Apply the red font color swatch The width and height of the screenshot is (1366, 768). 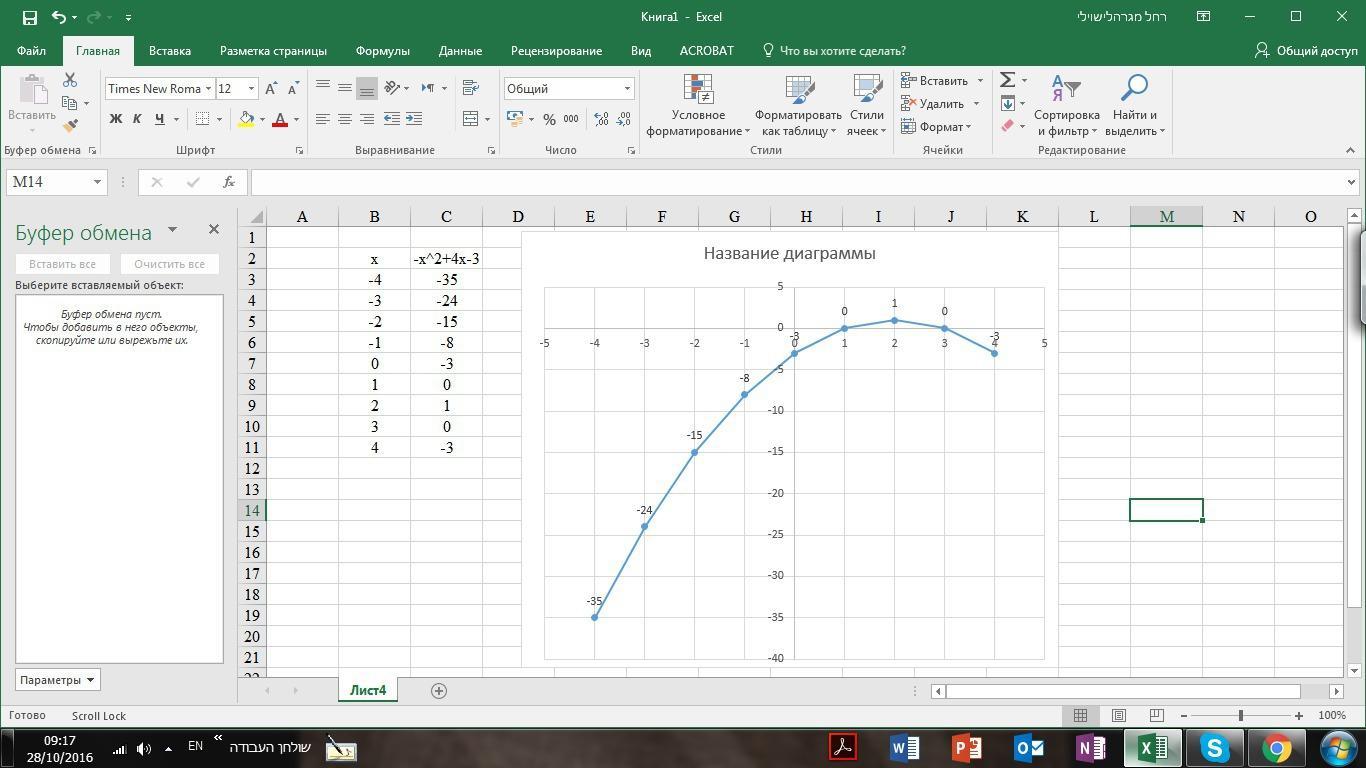coord(280,119)
